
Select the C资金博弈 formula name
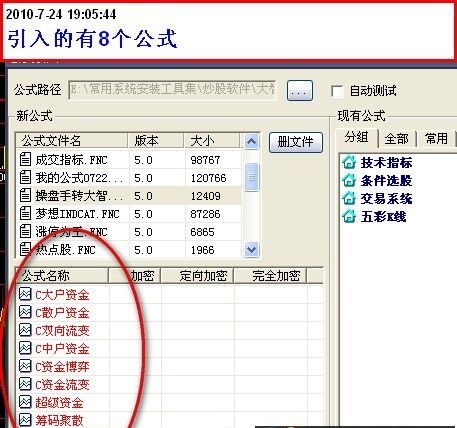[62, 367]
